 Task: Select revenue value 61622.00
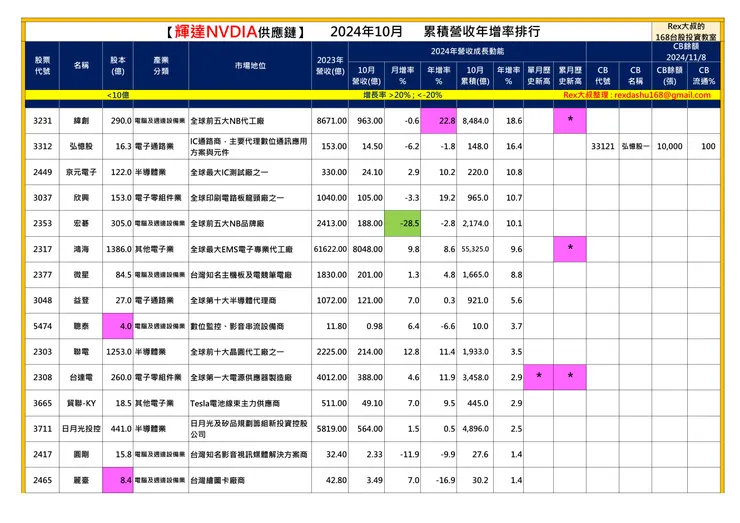[330, 249]
